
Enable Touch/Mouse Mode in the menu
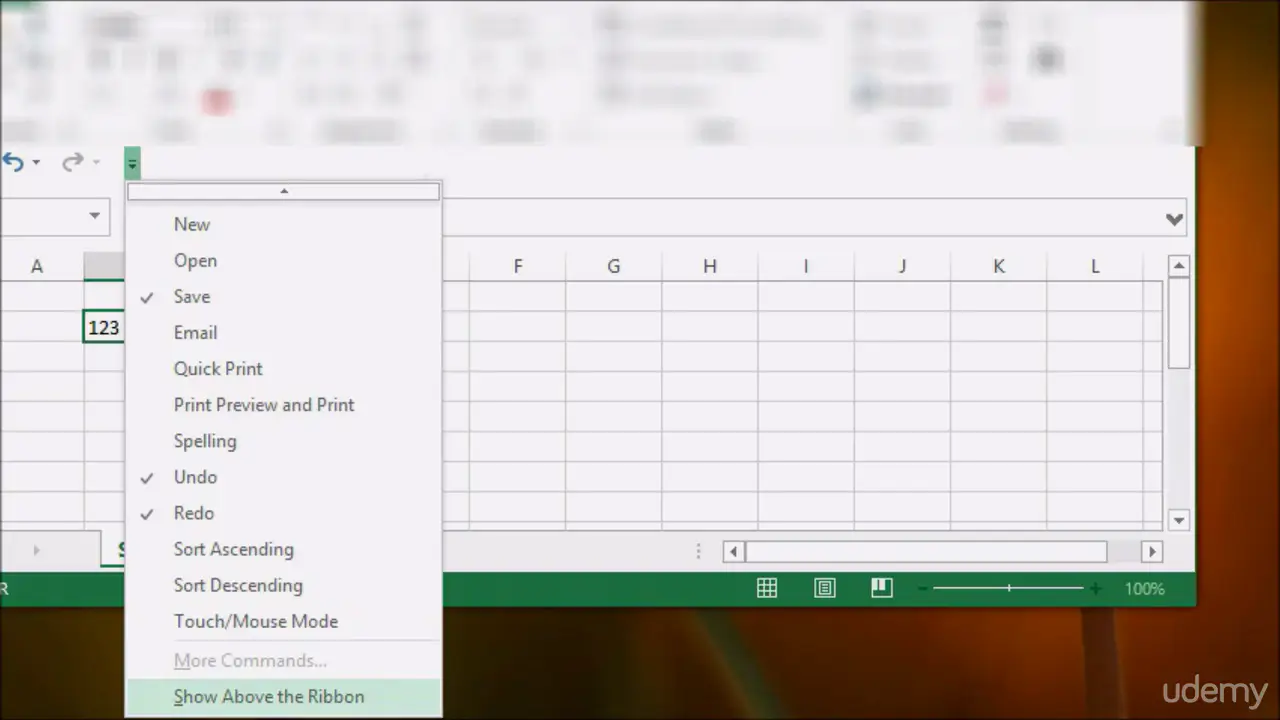(x=283, y=621)
